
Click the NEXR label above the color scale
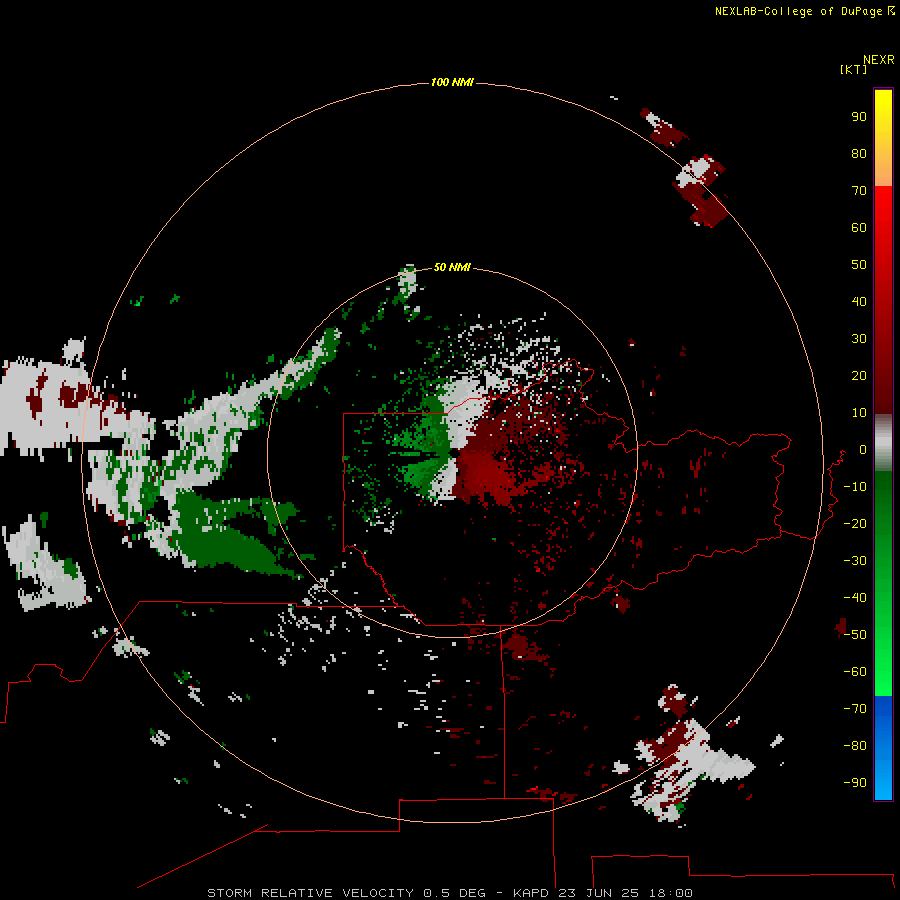[x=879, y=60]
